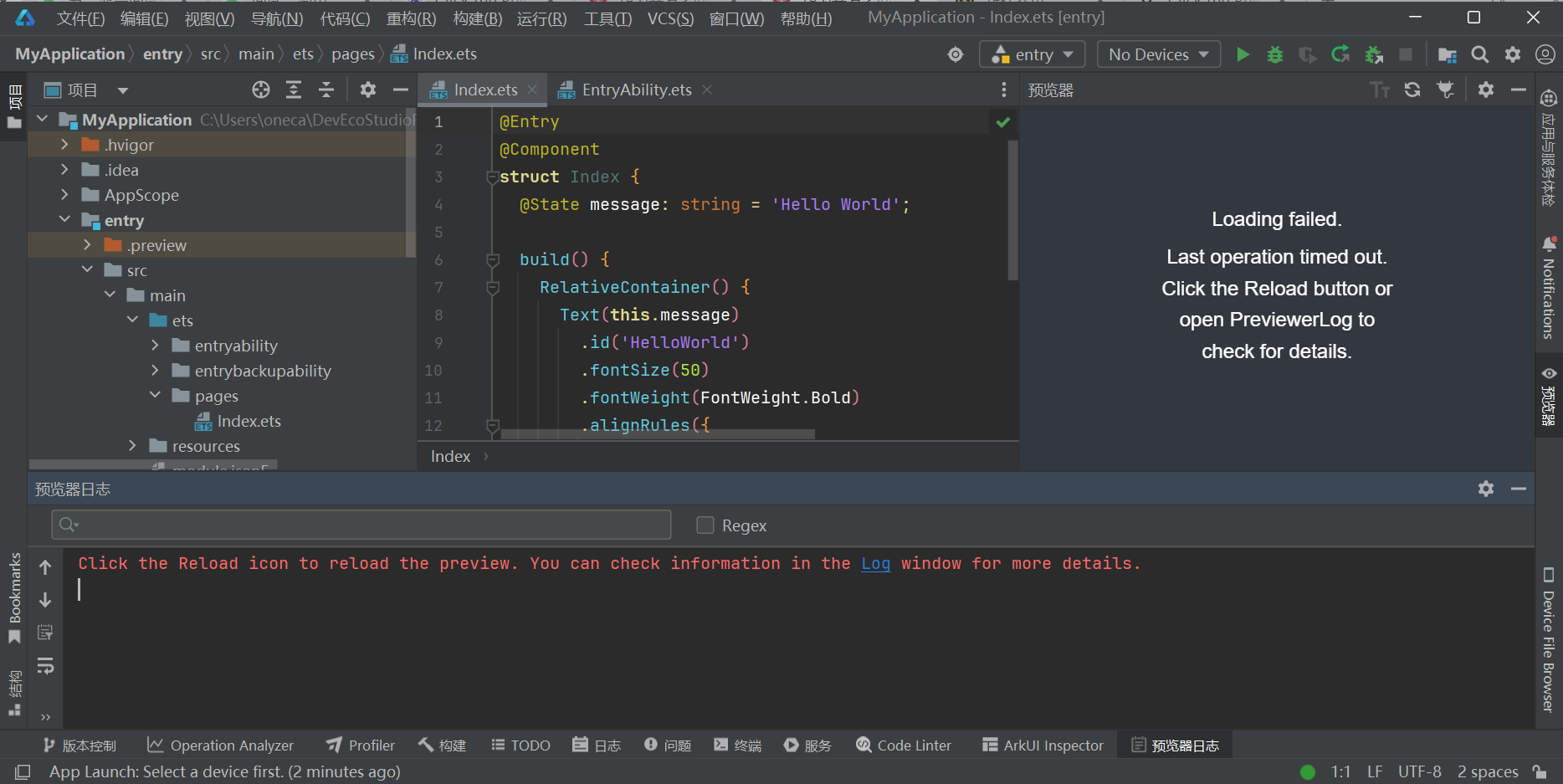Viewport: 1563px width, 784px height.
Task: Run the entry app with green play button
Action: 1243,54
